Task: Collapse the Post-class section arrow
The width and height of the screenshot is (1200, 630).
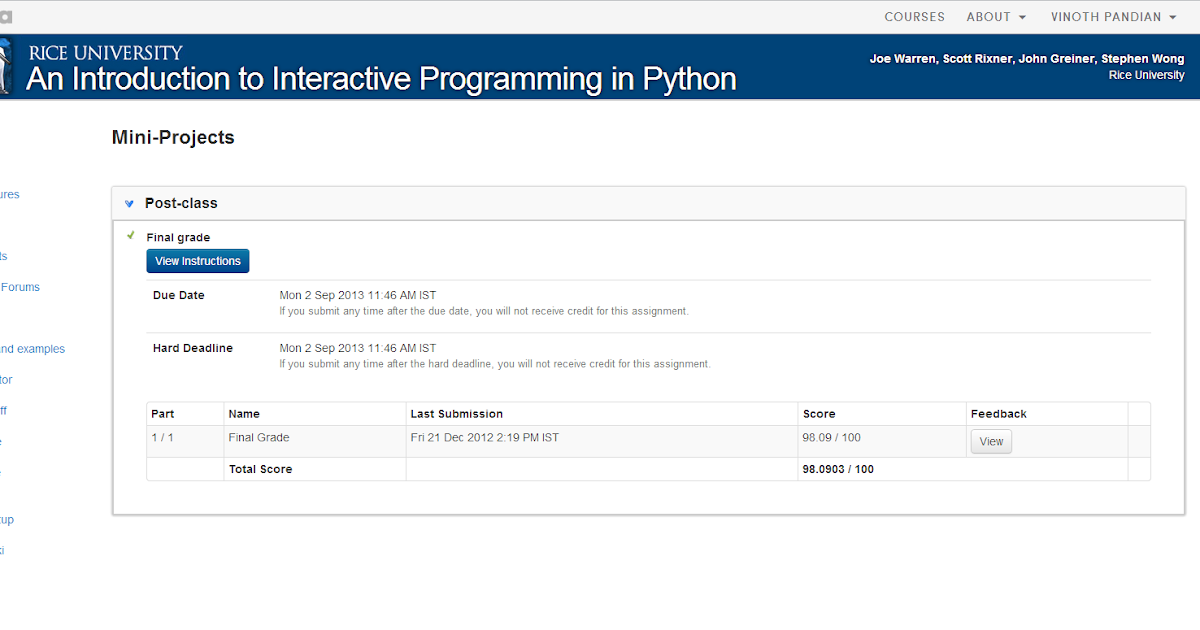Action: tap(129, 203)
